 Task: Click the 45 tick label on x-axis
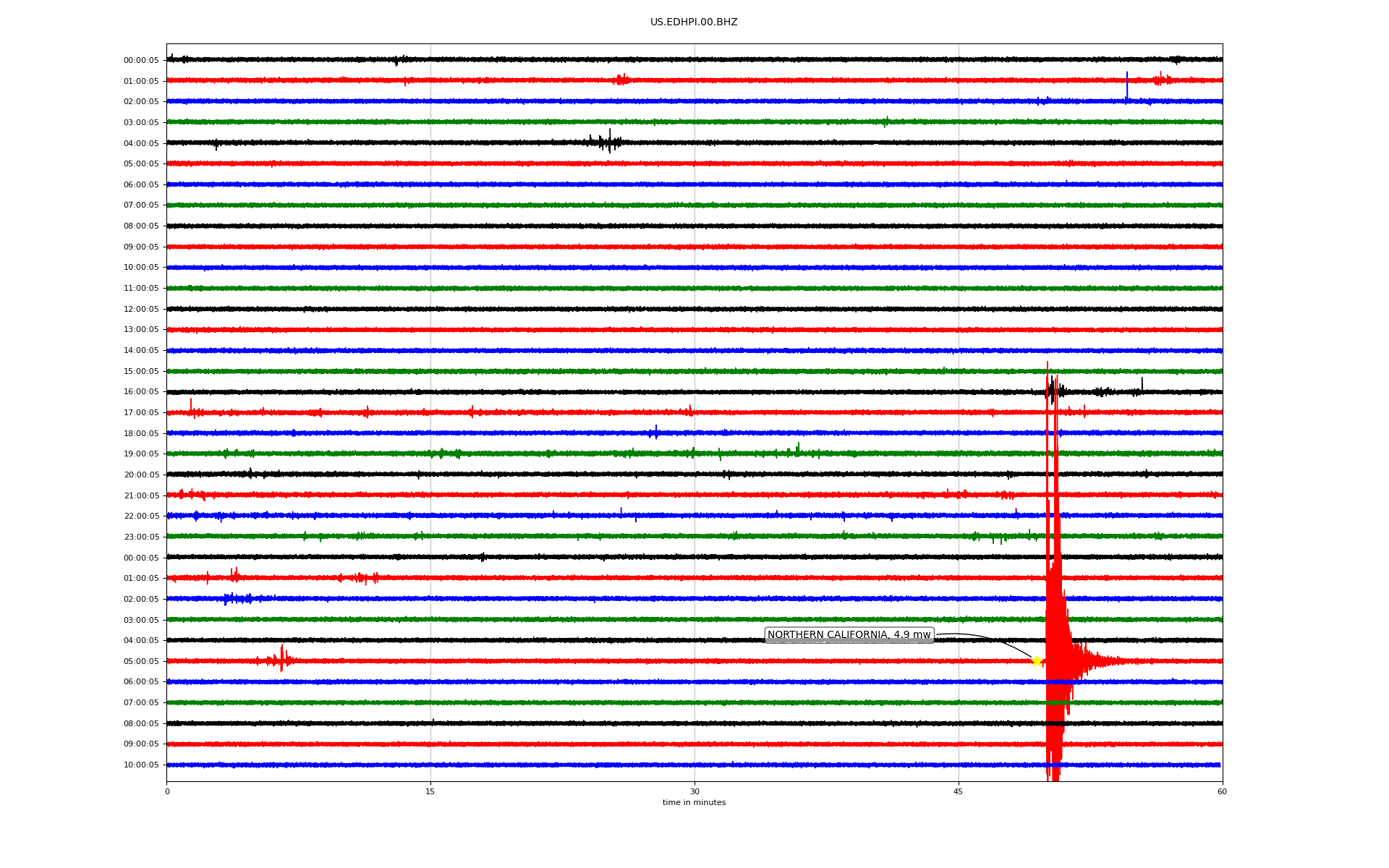(x=959, y=792)
